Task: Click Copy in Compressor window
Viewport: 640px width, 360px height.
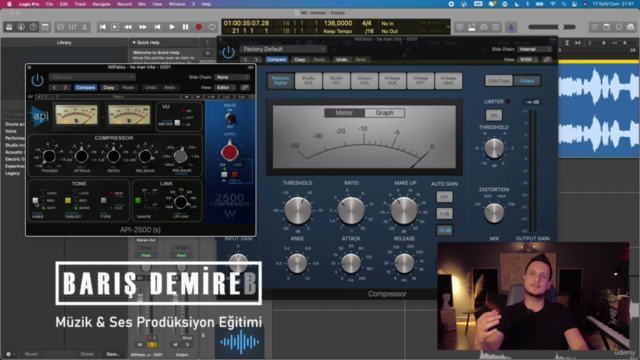Action: click(300, 60)
